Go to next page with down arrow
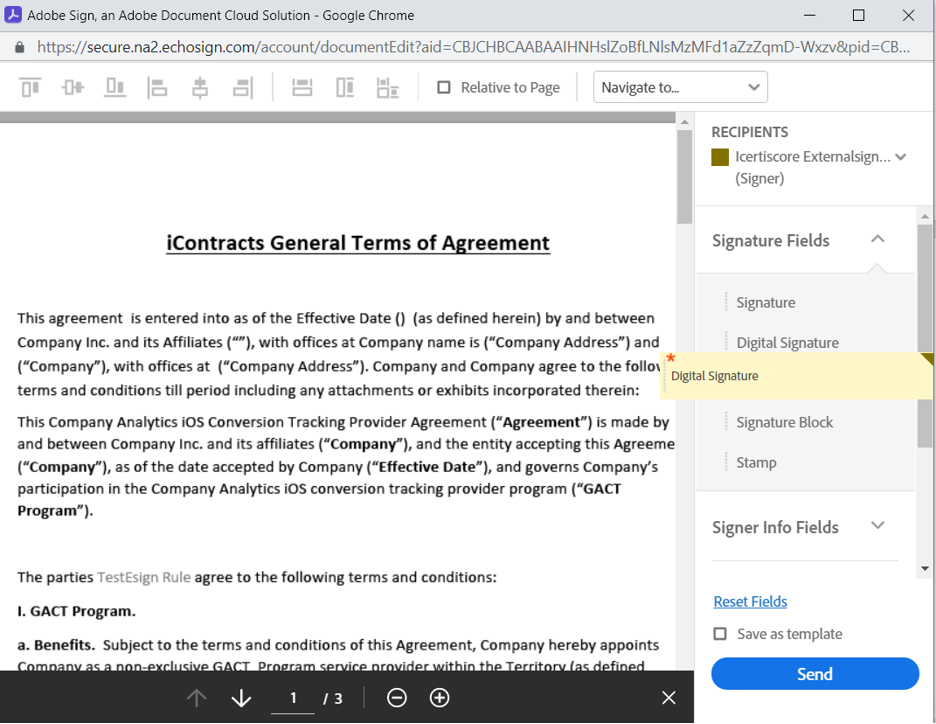Viewport: 936px width, 724px height. coord(241,698)
